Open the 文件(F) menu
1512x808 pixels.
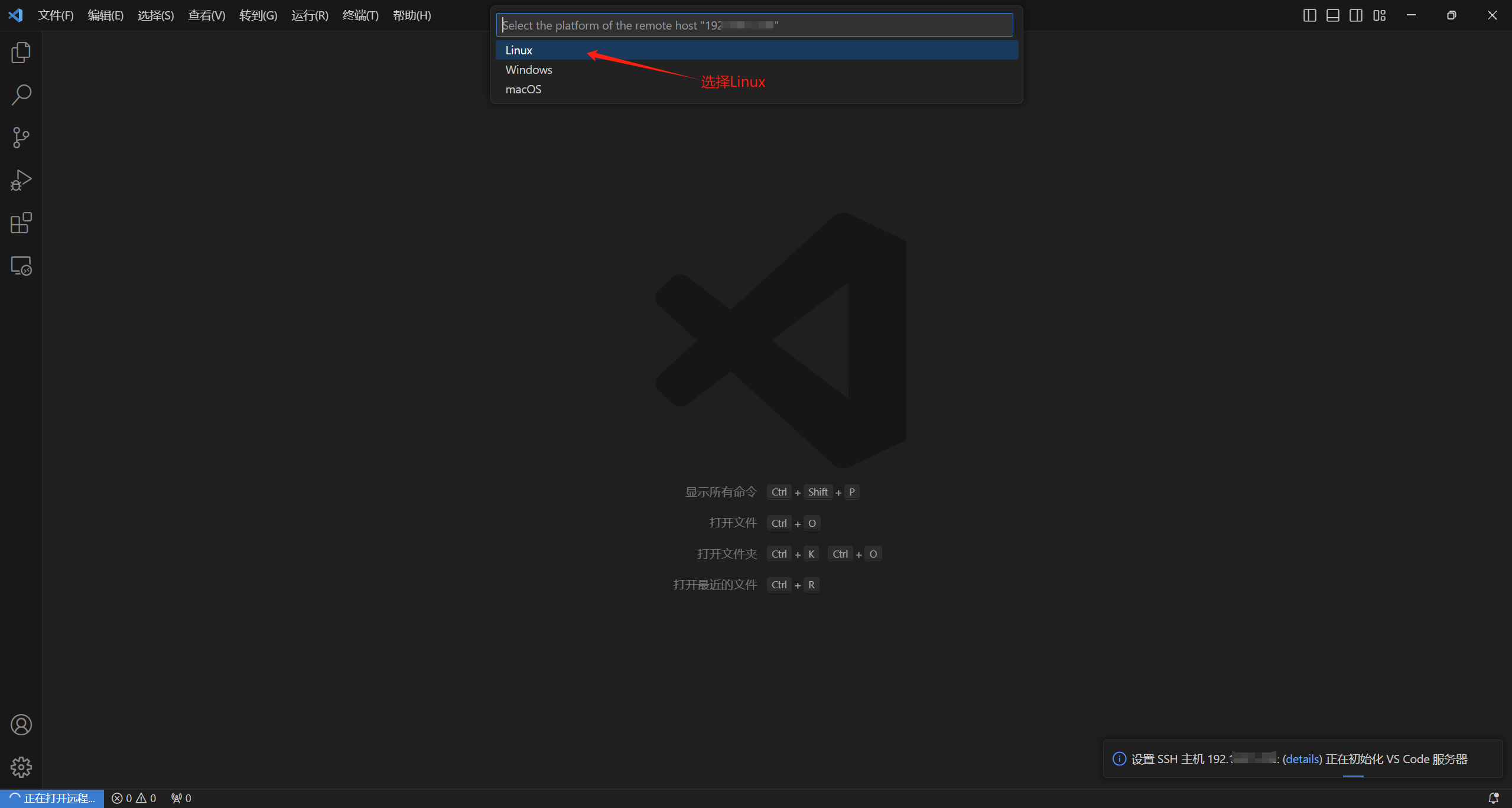coord(56,15)
